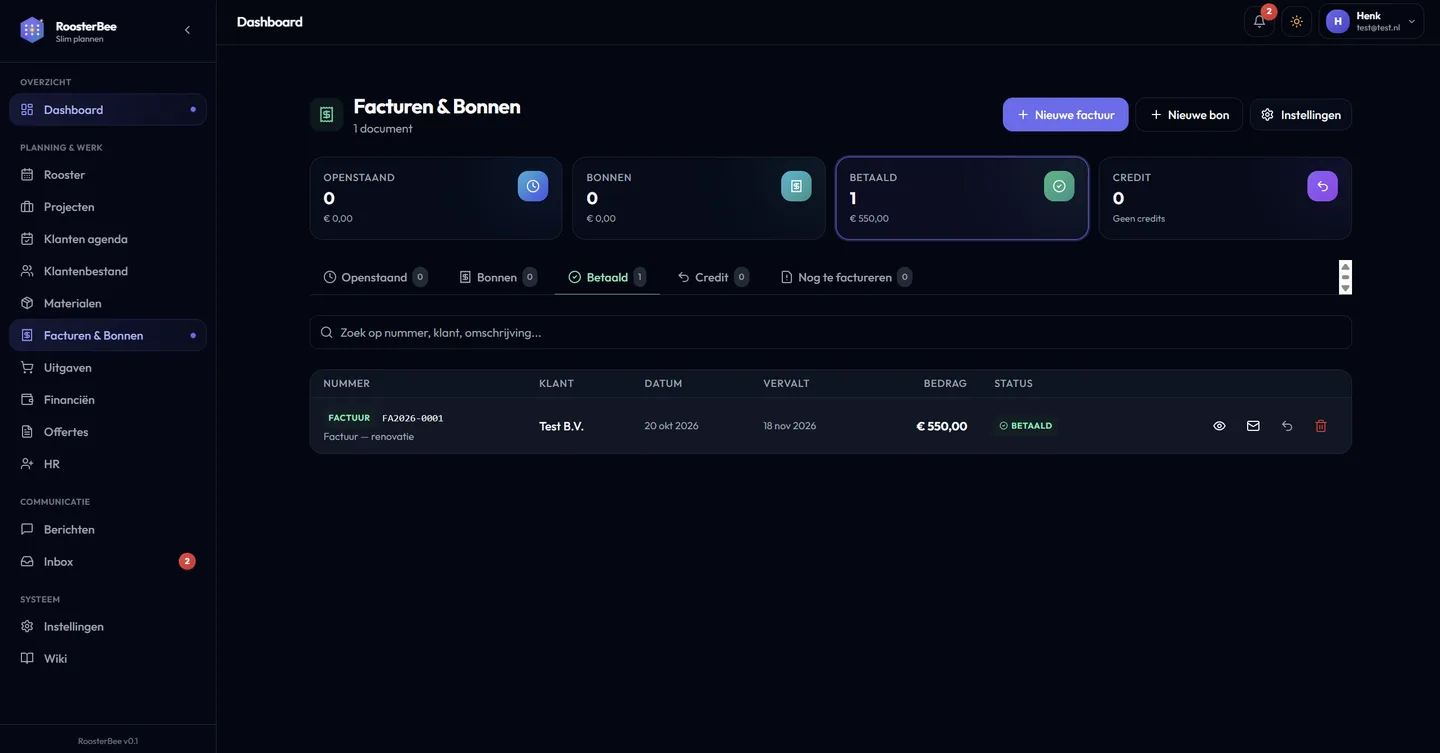Viewport: 1440px width, 753px height.
Task: Email invoice FA2026-0001 via envelope icon
Action: pyautogui.click(x=1253, y=426)
